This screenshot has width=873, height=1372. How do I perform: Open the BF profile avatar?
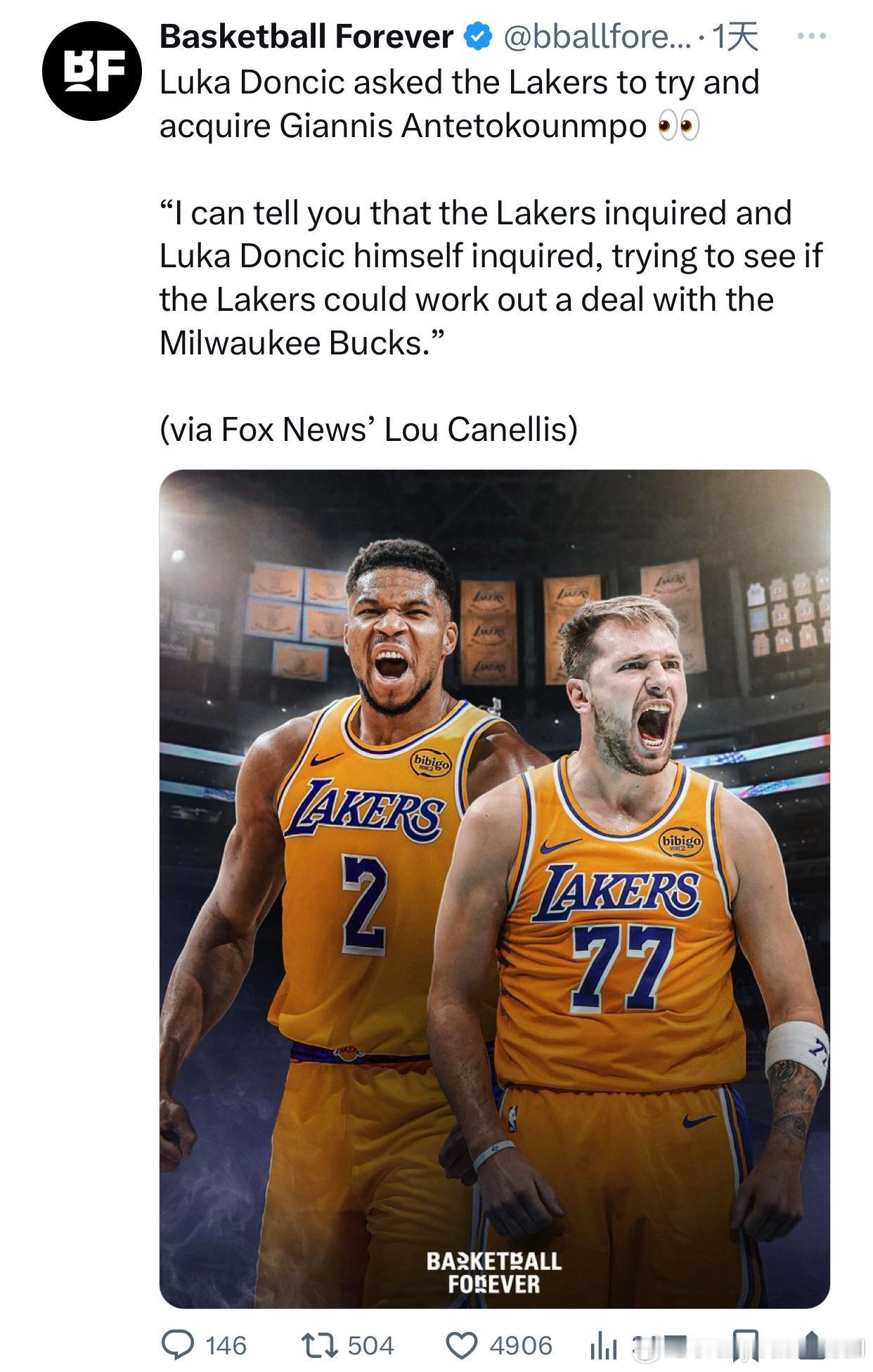tap(92, 71)
